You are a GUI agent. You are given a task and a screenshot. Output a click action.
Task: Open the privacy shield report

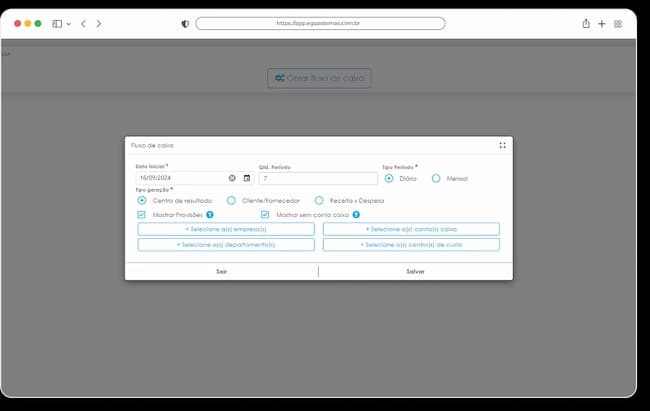pos(185,24)
